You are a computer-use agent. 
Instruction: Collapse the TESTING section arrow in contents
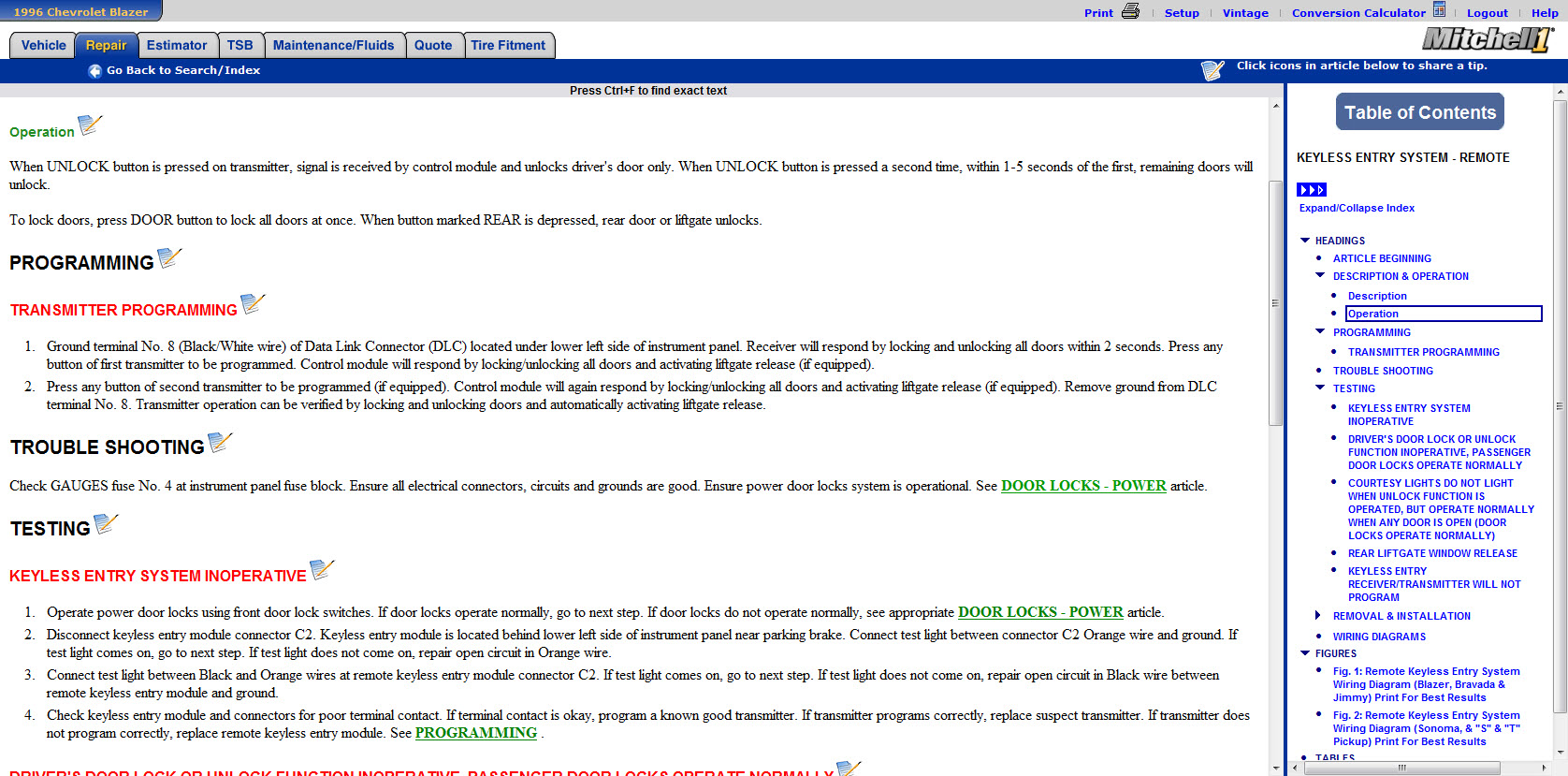coord(1320,388)
